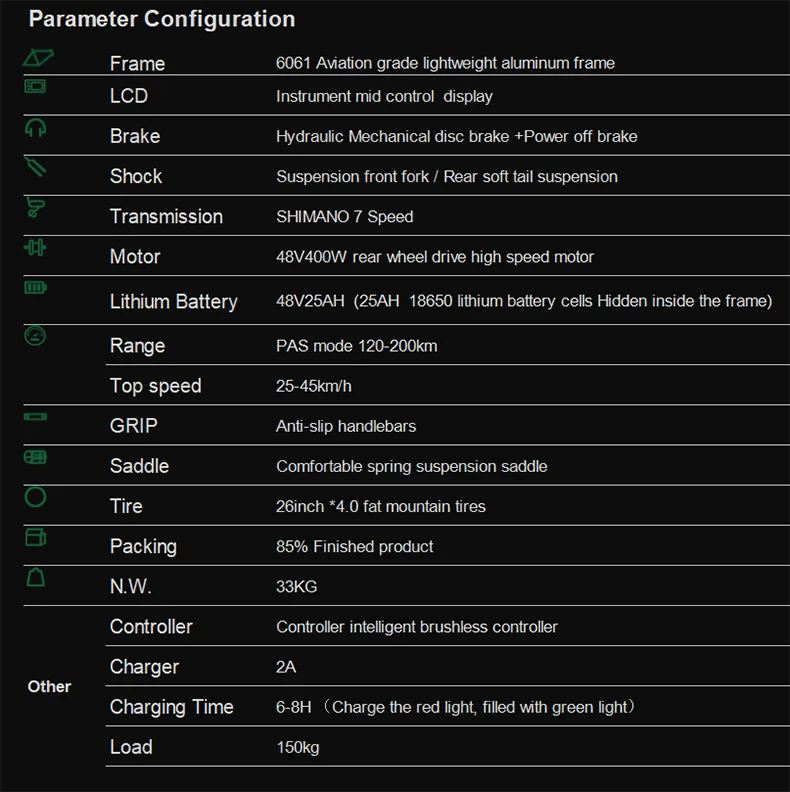The height and width of the screenshot is (792, 790).
Task: Click the motor icon
Action: 36,247
